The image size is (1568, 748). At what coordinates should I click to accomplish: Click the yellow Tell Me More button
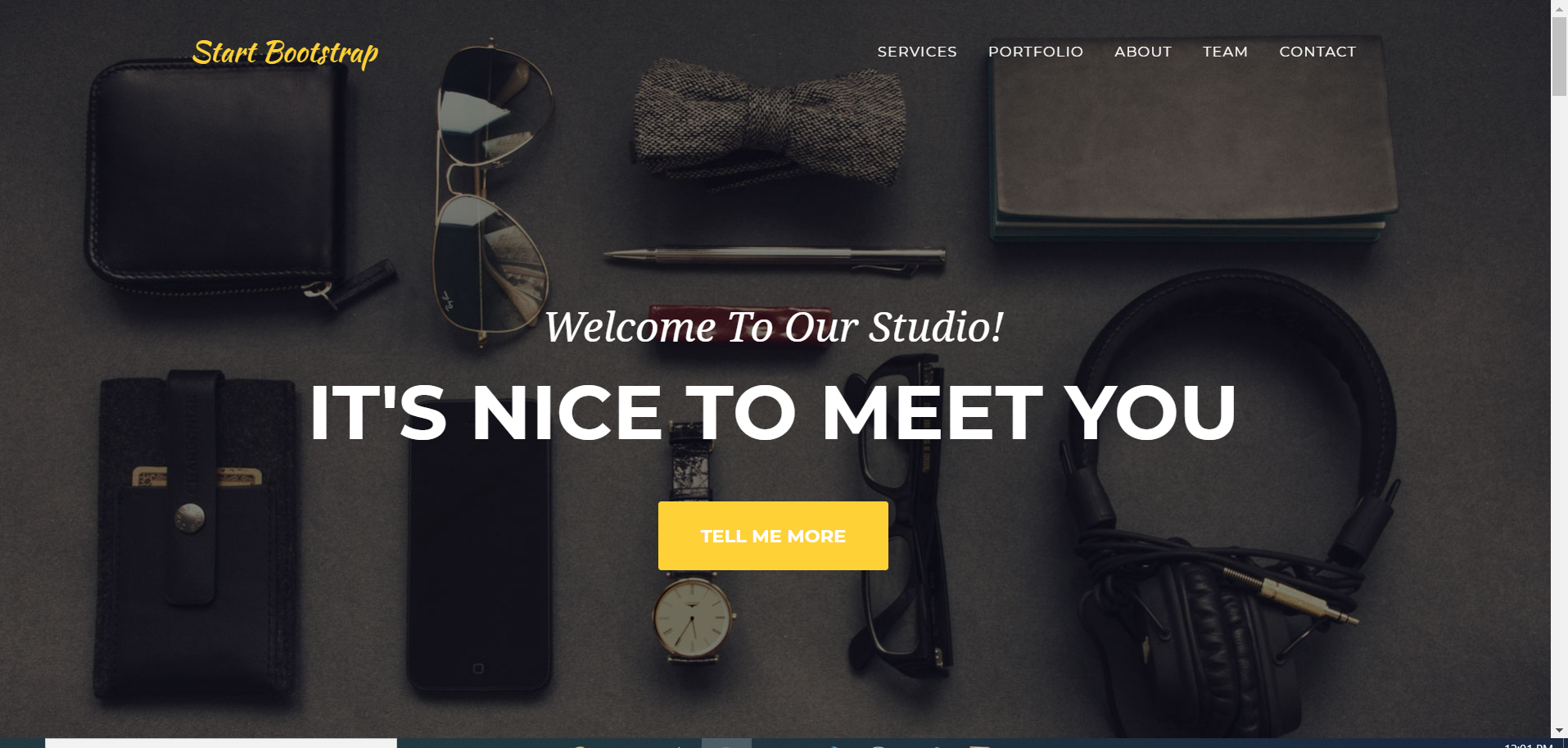(773, 536)
